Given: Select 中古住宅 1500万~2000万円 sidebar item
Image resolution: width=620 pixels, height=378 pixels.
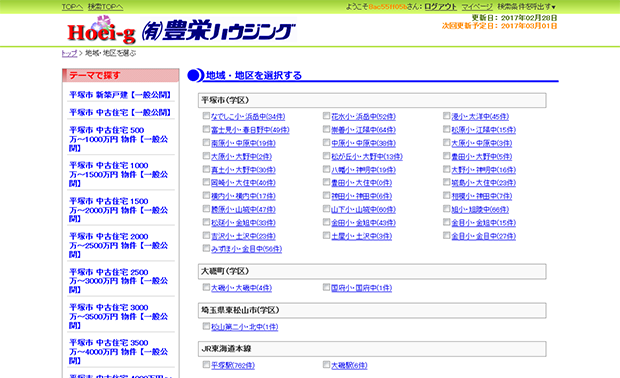Looking at the screenshot, I should [x=119, y=210].
